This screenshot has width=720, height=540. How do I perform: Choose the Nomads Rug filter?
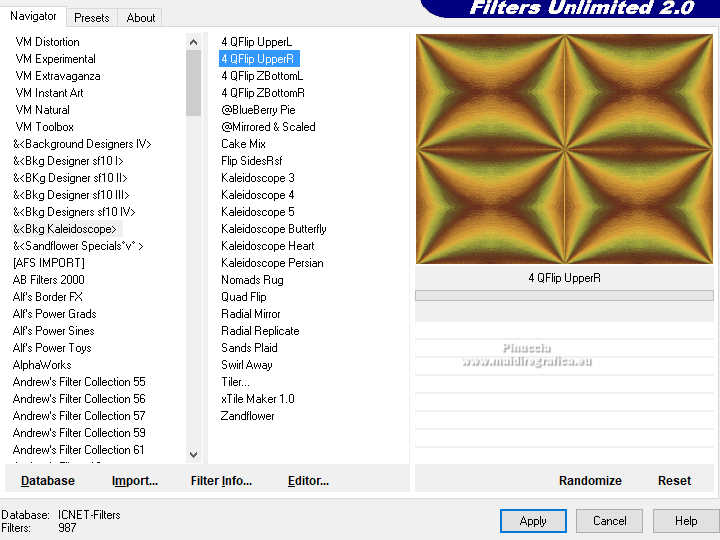(252, 280)
